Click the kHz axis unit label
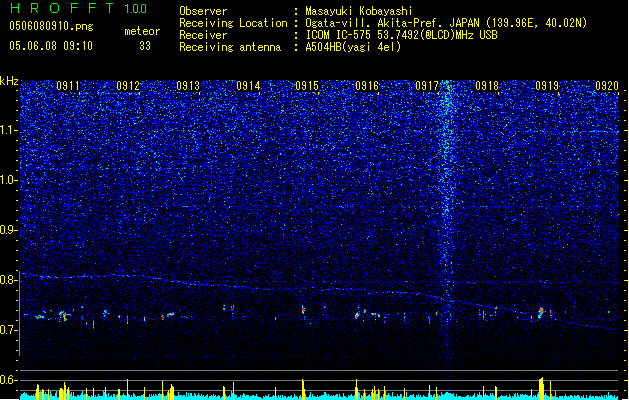Viewport: 629px width, 400px height. (9, 81)
